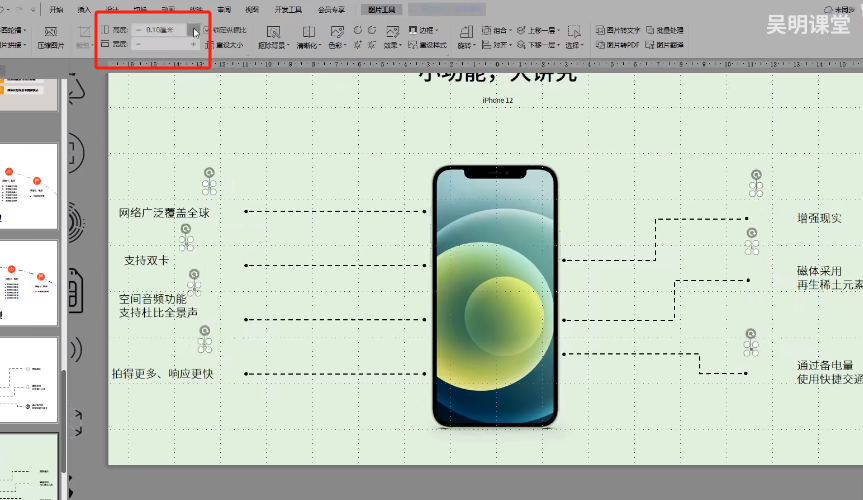Select the 图片工具 tab
The width and height of the screenshot is (863, 500).
pos(381,9)
